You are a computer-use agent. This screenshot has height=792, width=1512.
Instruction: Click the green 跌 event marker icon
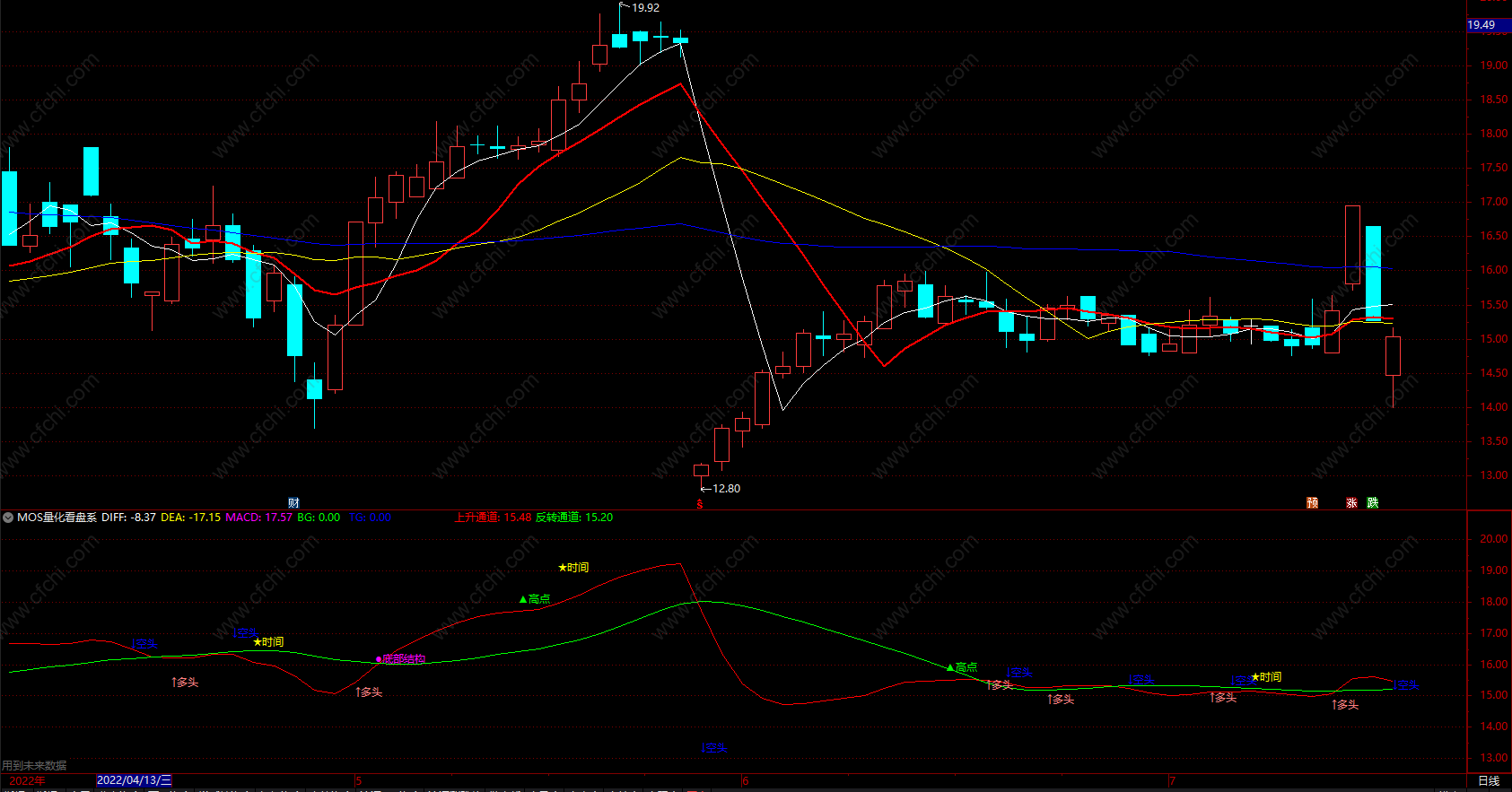pyautogui.click(x=1372, y=502)
